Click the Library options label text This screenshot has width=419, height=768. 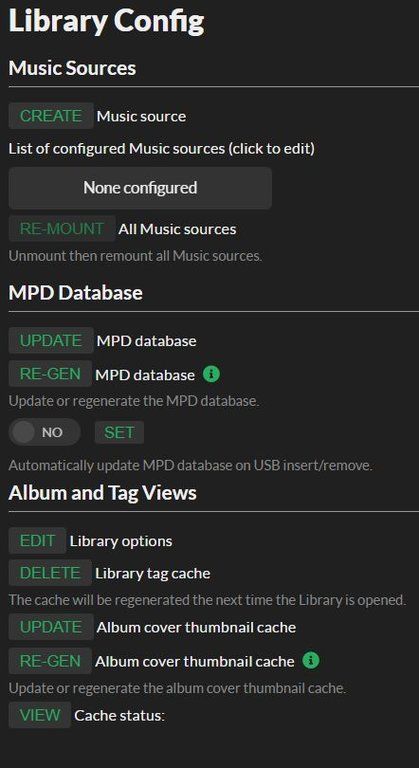coord(121,541)
